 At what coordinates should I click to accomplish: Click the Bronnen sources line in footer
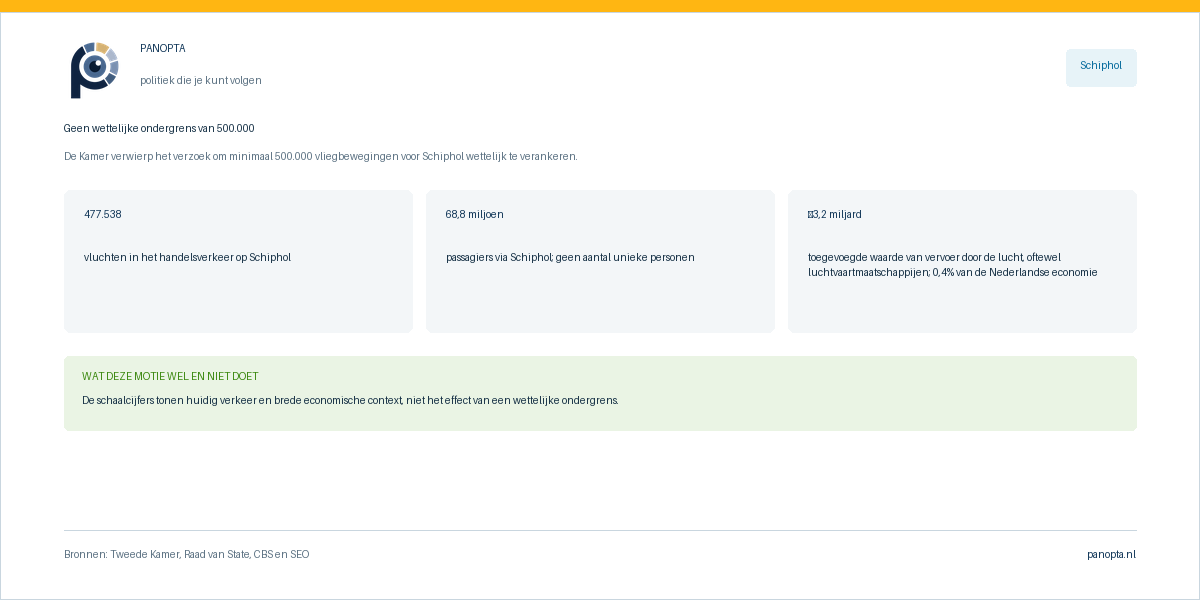coord(187,554)
